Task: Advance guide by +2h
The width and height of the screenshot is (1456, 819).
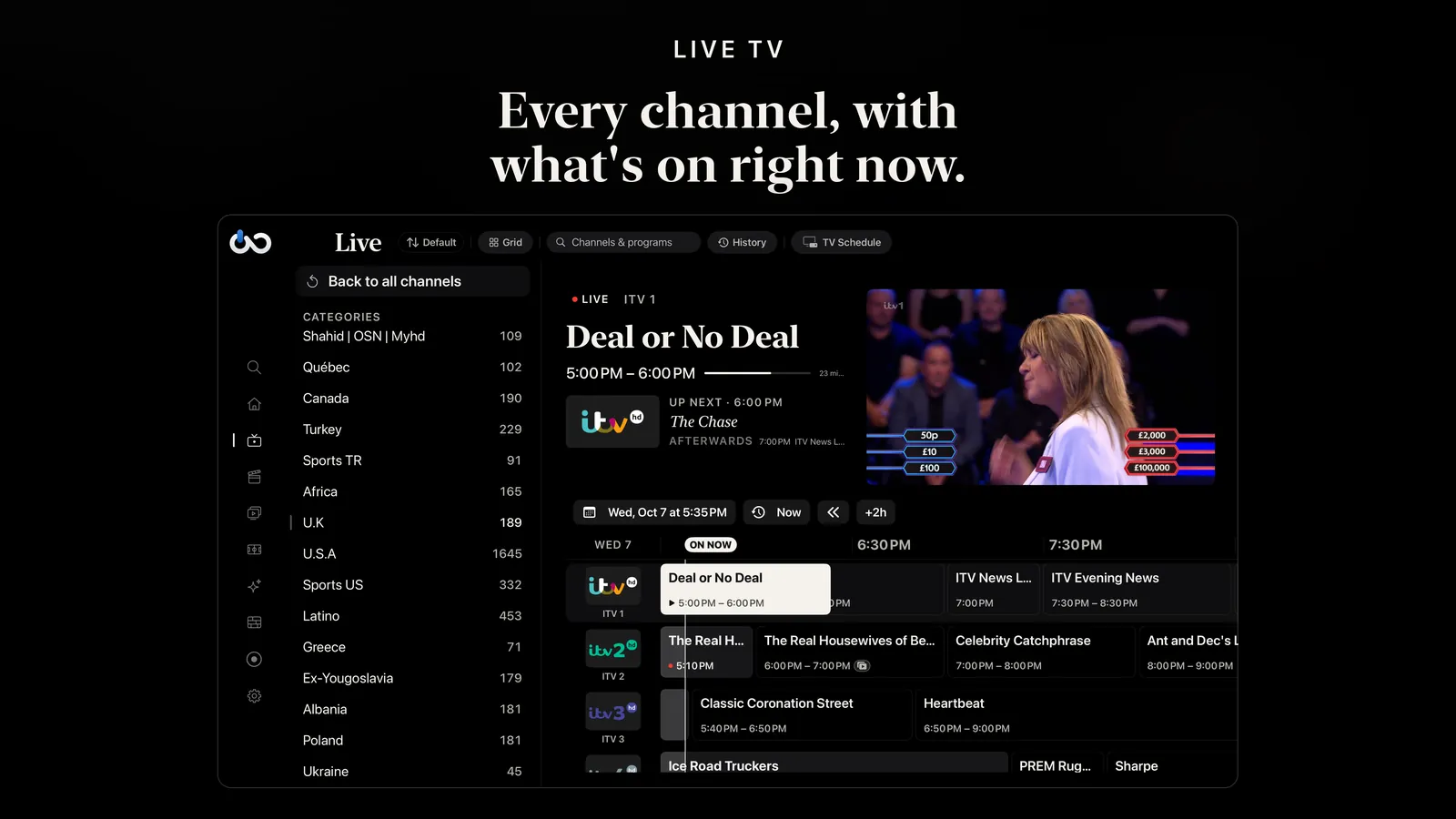Action: pyautogui.click(x=875, y=512)
